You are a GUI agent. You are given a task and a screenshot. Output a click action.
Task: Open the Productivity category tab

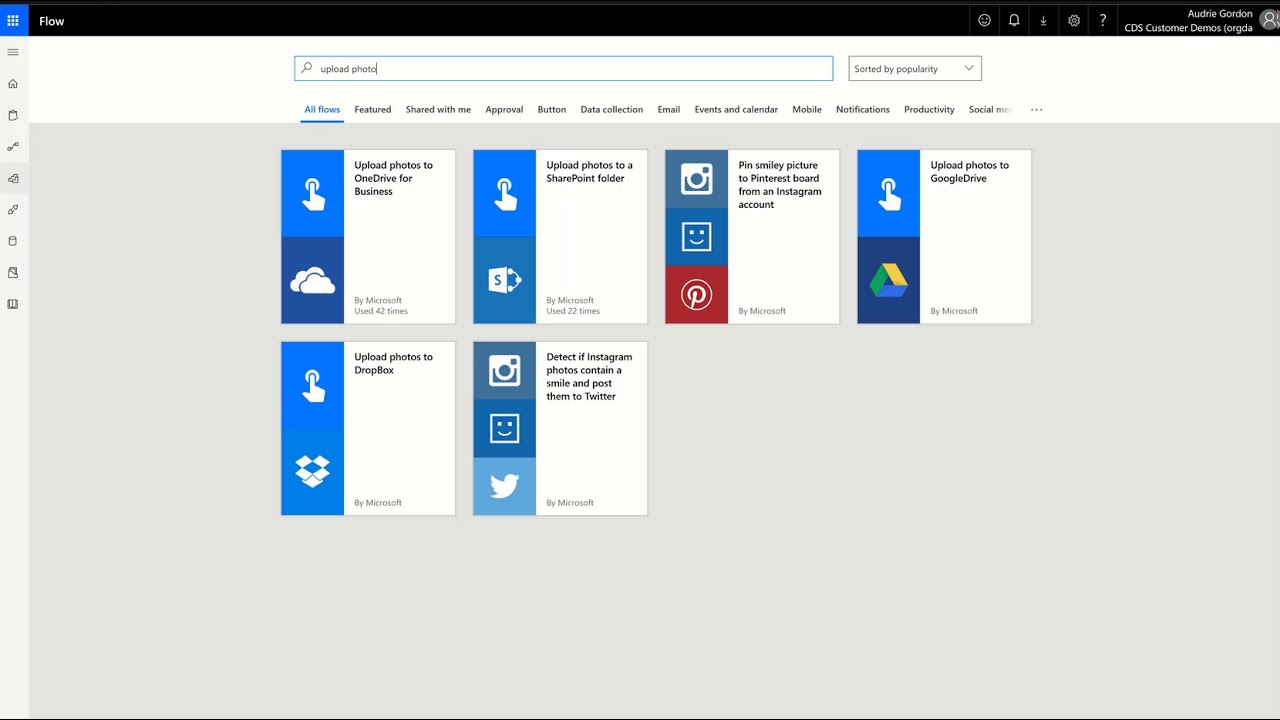point(929,110)
